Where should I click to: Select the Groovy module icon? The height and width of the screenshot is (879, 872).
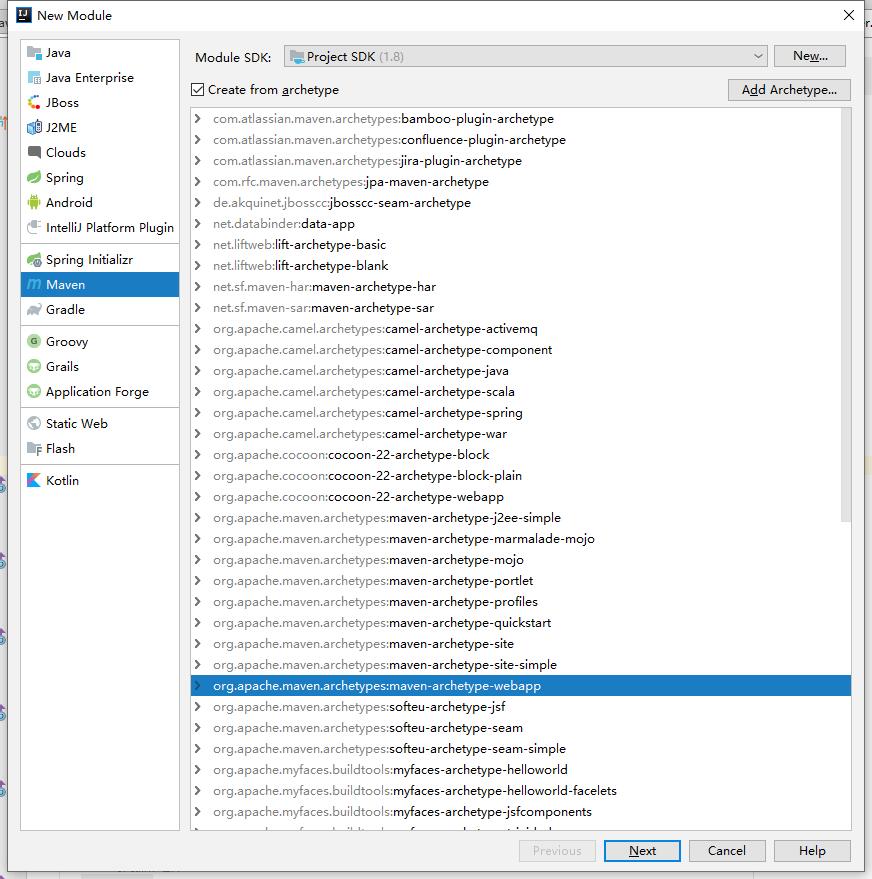click(x=35, y=342)
